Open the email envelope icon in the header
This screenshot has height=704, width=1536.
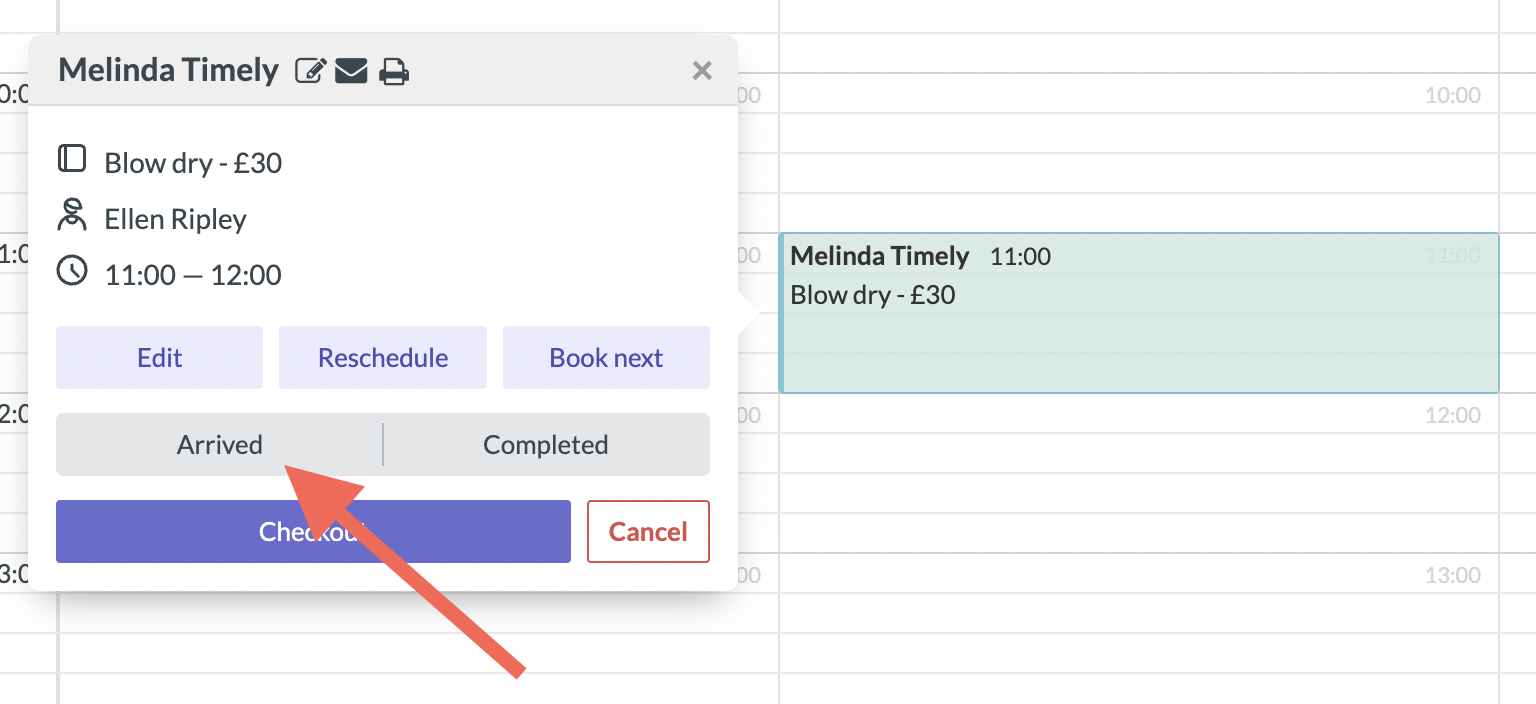tap(352, 70)
